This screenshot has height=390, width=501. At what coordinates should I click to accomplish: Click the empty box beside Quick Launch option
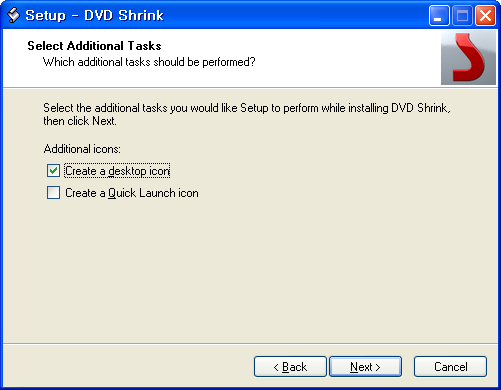tap(53, 193)
